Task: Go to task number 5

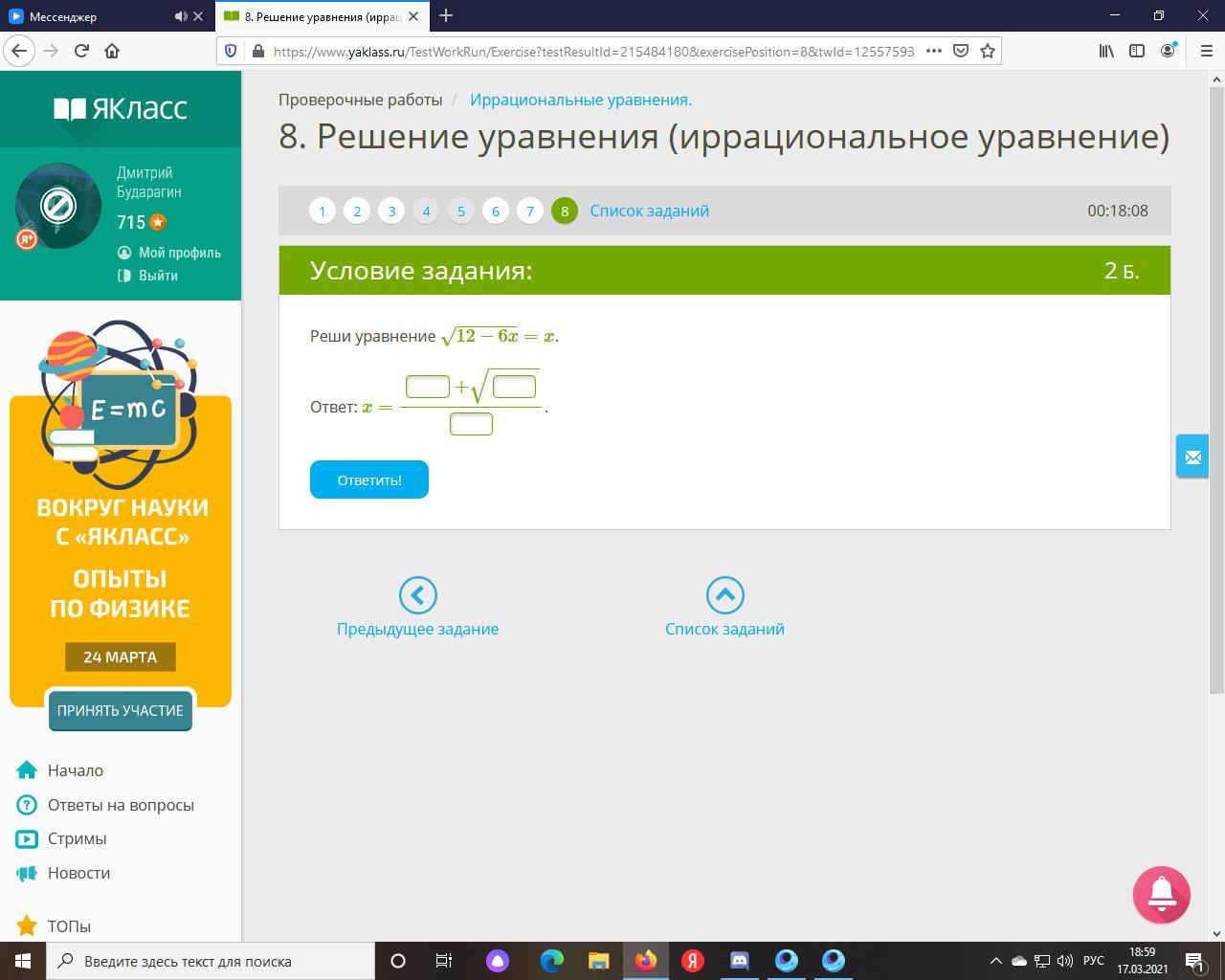Action: pyautogui.click(x=460, y=211)
